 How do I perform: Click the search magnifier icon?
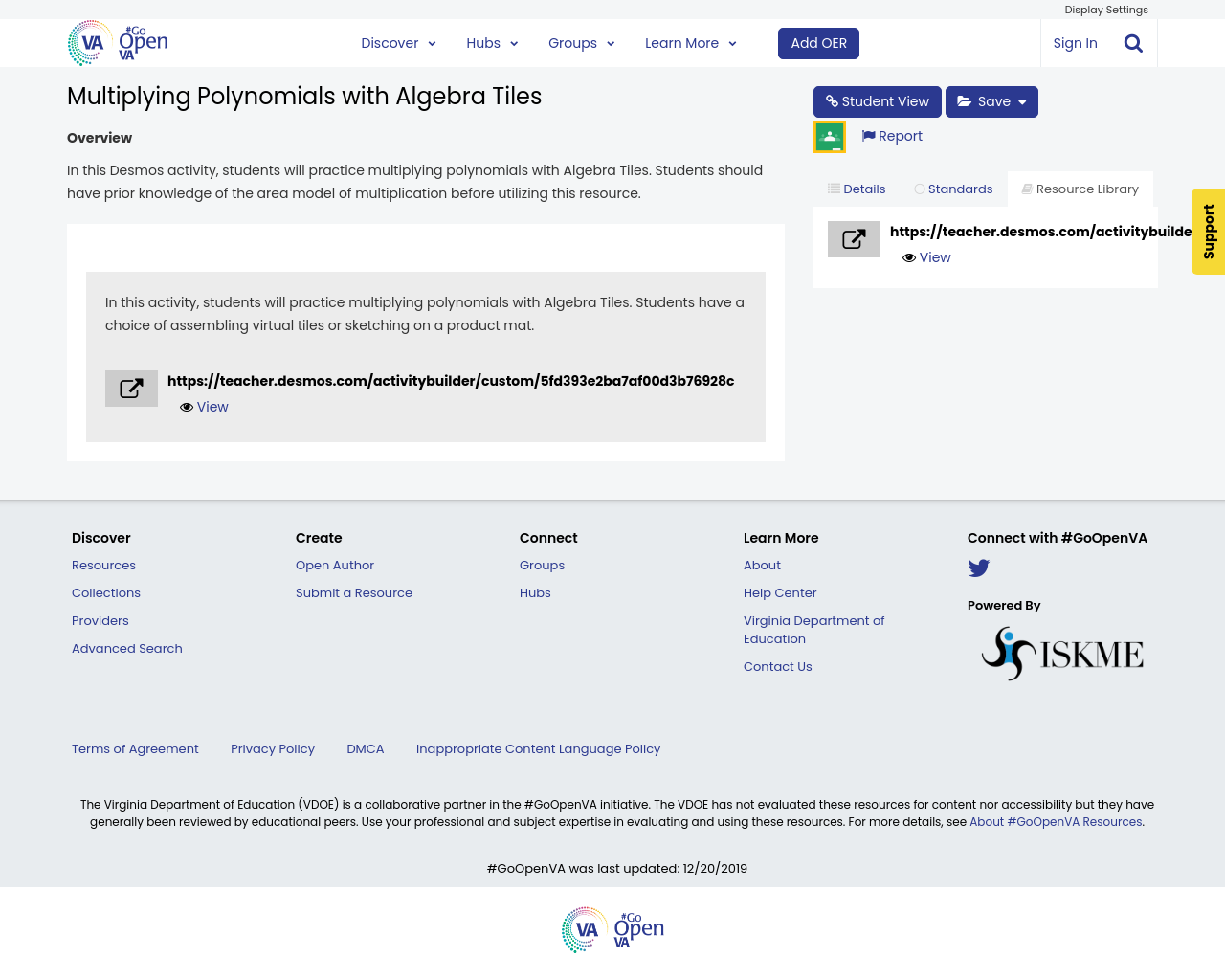1133,43
